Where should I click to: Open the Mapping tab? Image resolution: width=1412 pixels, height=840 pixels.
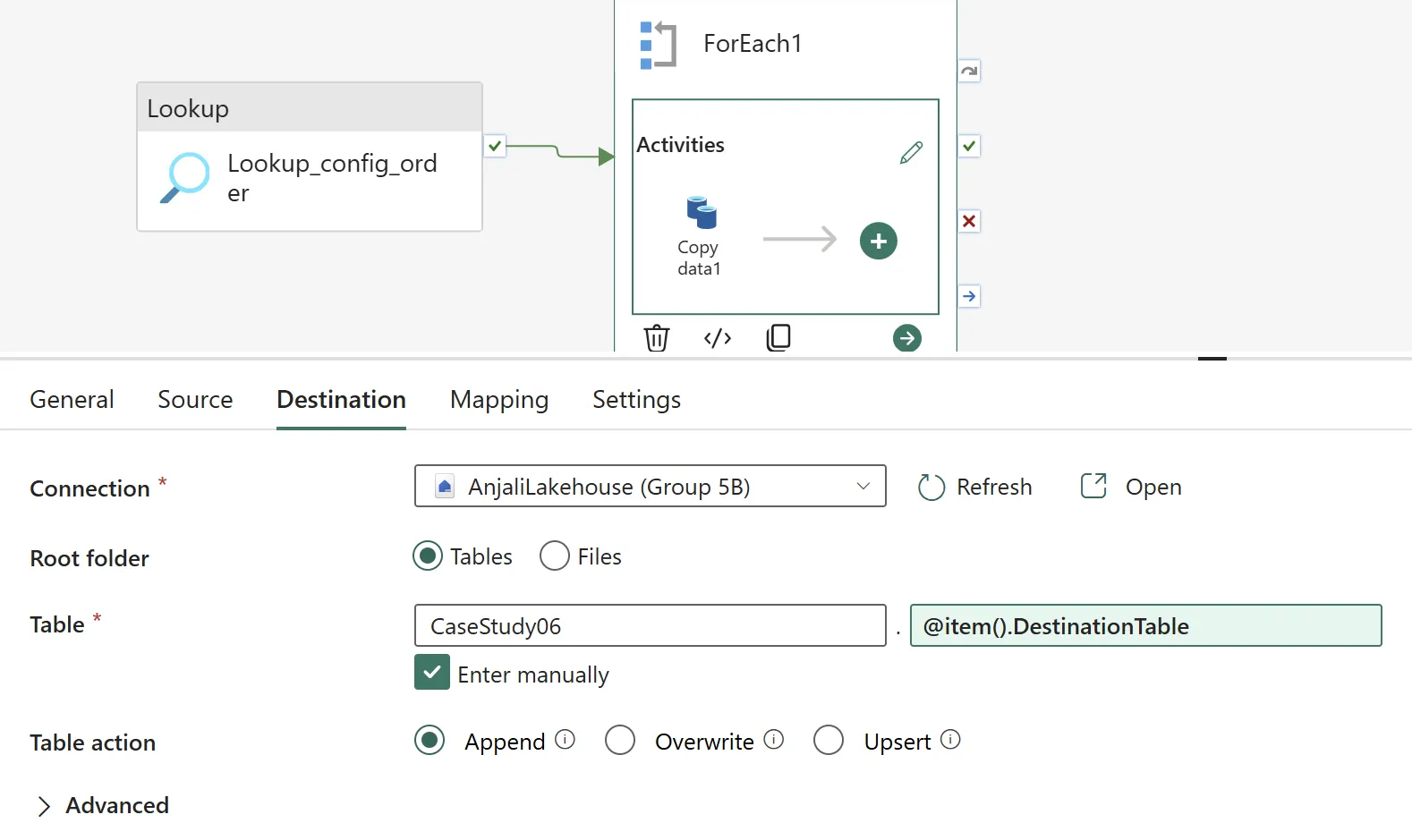click(x=499, y=399)
